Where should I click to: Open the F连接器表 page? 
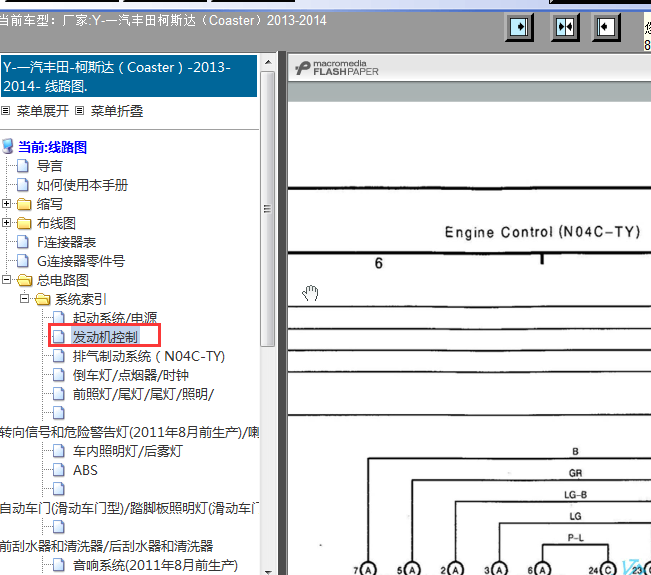pyautogui.click(x=66, y=242)
